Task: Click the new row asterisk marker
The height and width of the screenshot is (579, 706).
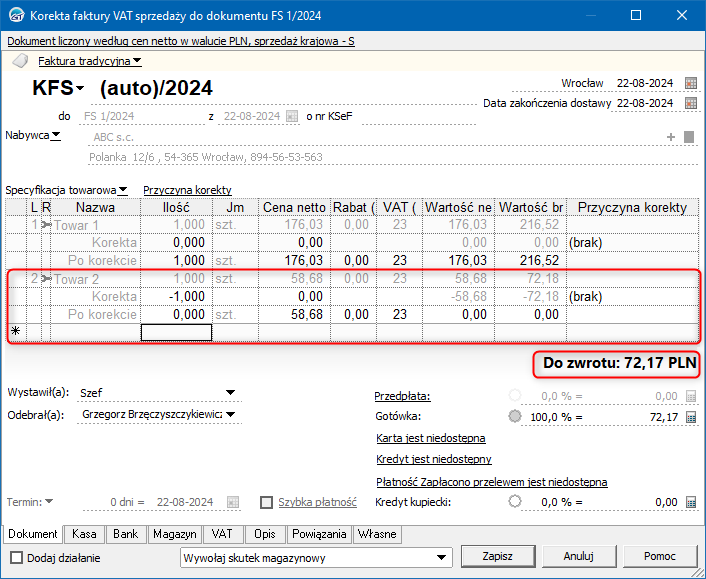Action: [16, 332]
